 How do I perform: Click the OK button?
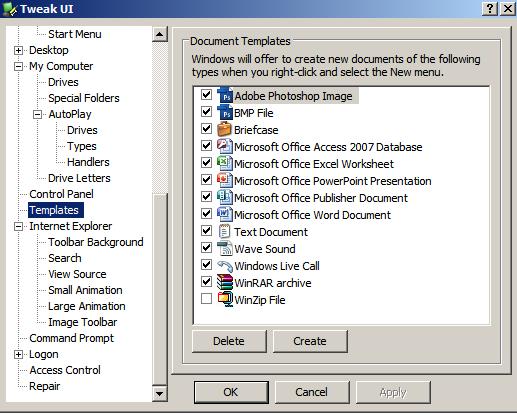[x=231, y=392]
